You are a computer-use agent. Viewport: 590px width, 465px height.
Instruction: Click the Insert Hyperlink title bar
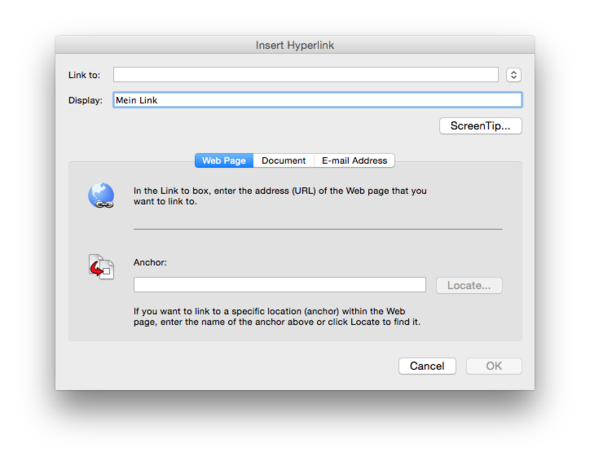(x=295, y=45)
